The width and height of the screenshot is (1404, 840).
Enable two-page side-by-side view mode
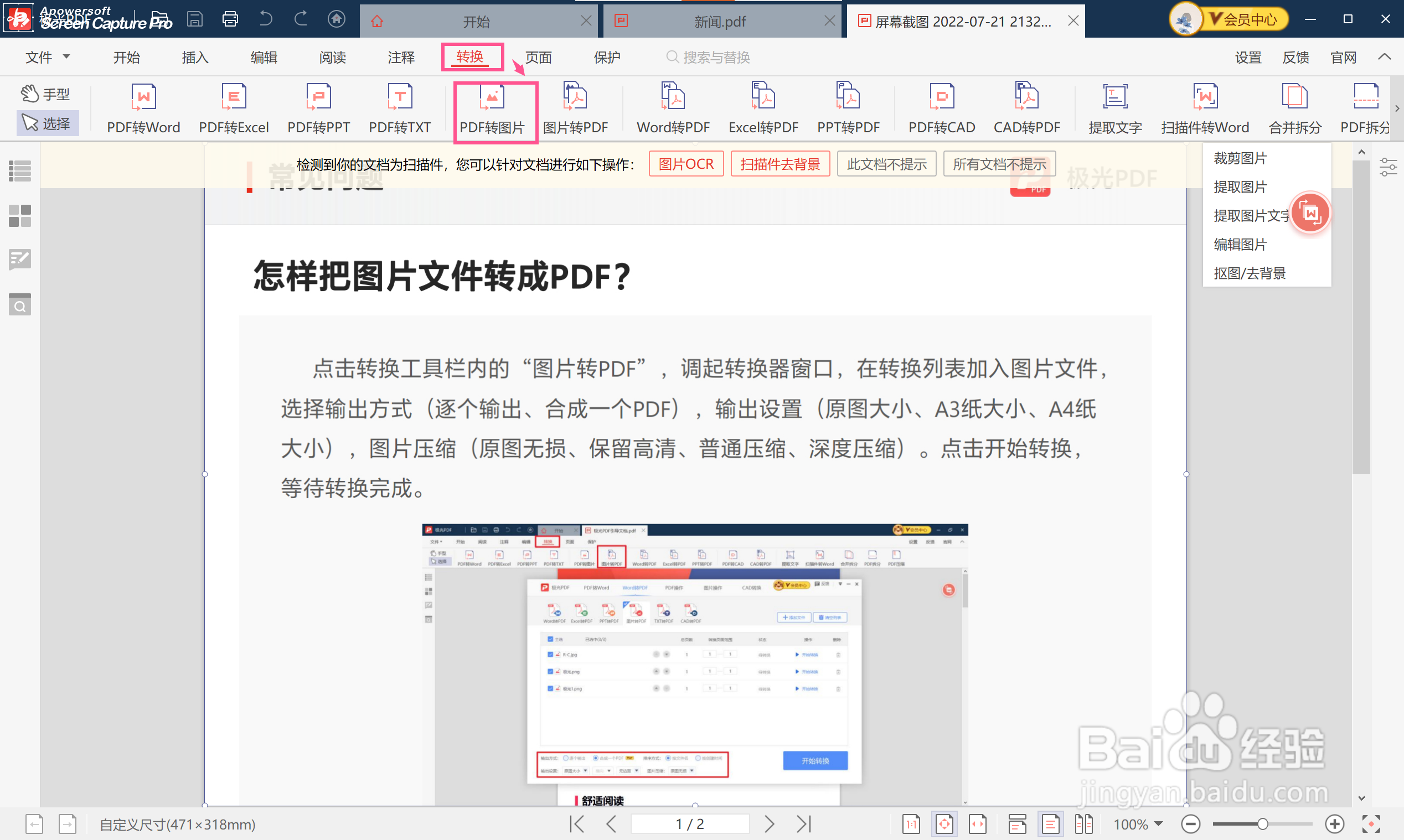pyautogui.click(x=1083, y=824)
